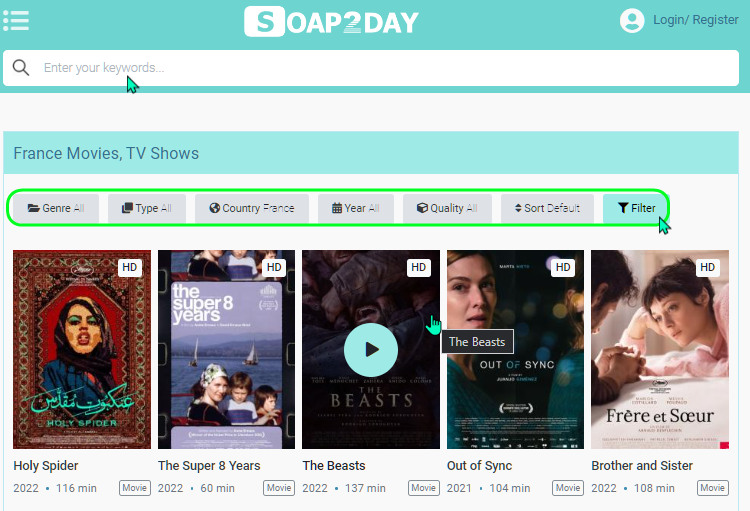The height and width of the screenshot is (511, 750).
Task: Click the HD badge on Holy Spider
Action: (x=130, y=267)
